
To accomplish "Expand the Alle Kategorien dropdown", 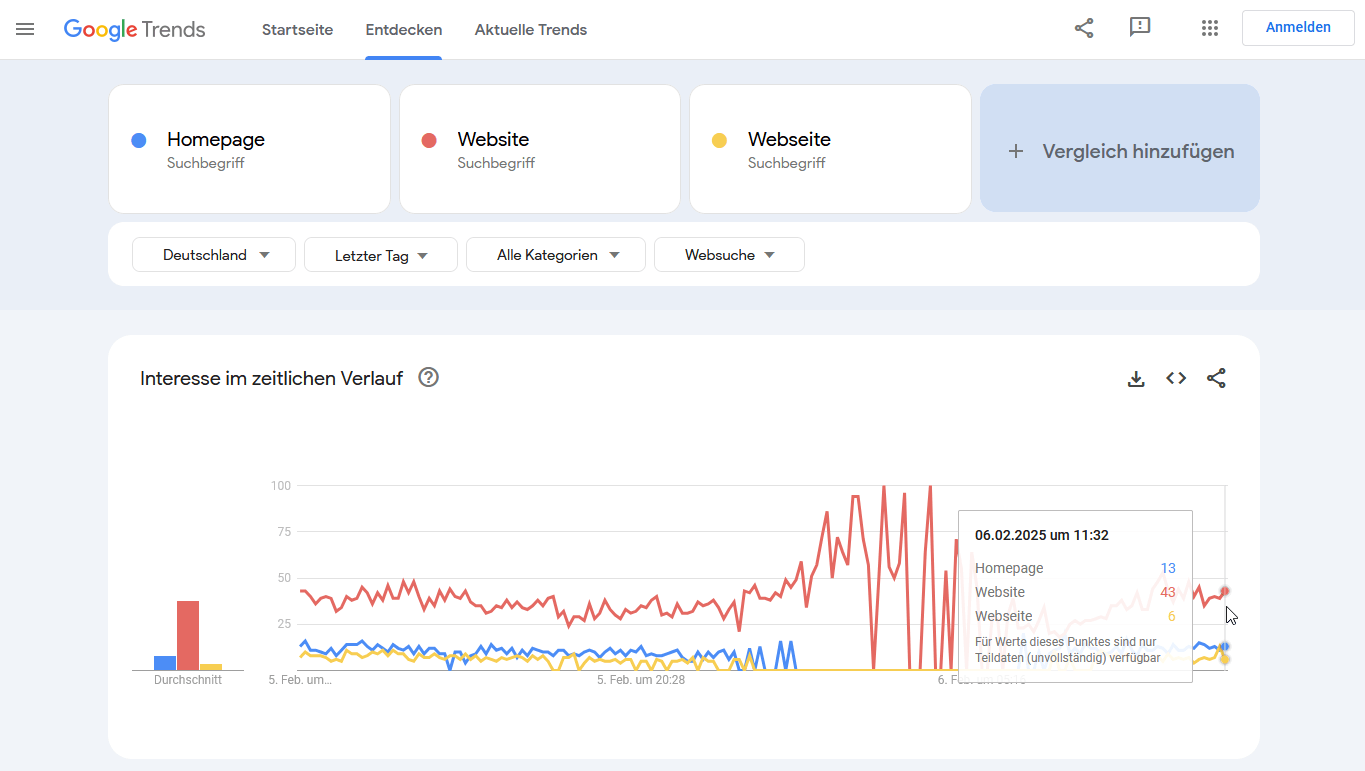I will tap(557, 255).
